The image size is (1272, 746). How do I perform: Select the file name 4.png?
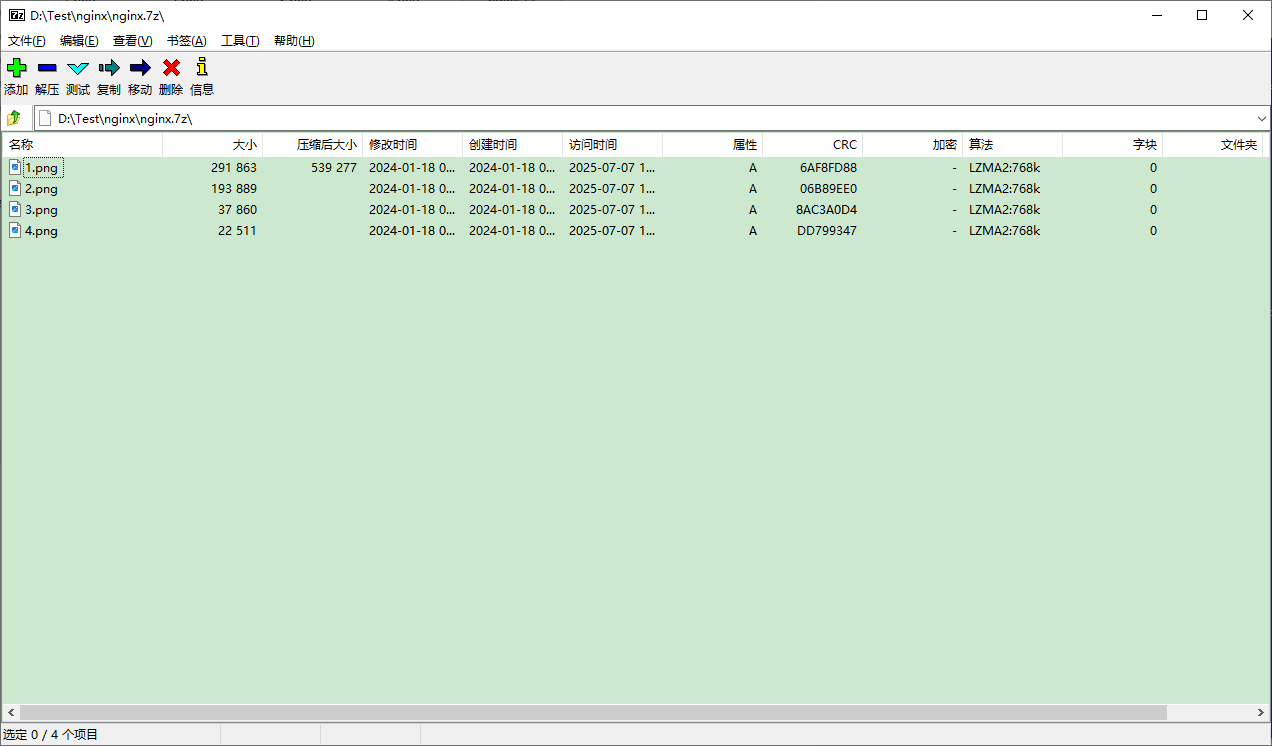[x=42, y=231]
